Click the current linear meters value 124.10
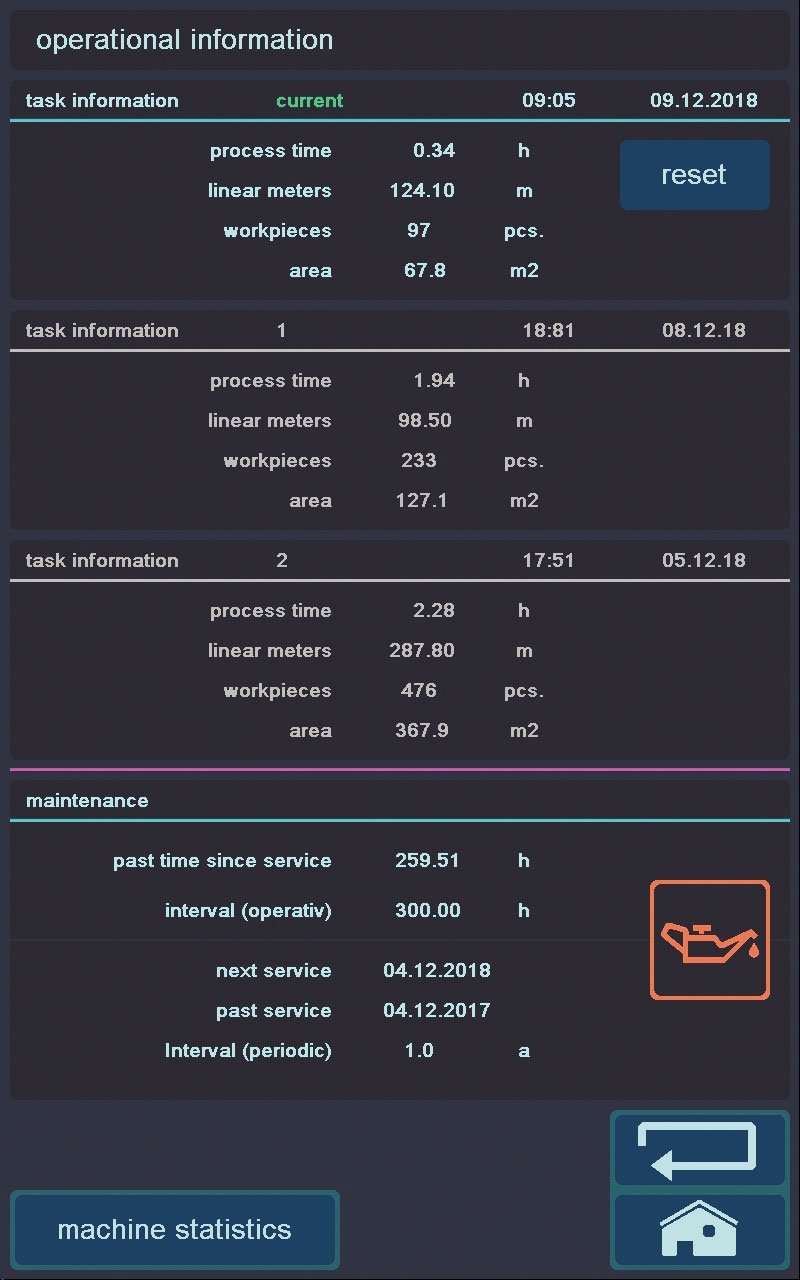The width and height of the screenshot is (800, 1280). pos(422,191)
